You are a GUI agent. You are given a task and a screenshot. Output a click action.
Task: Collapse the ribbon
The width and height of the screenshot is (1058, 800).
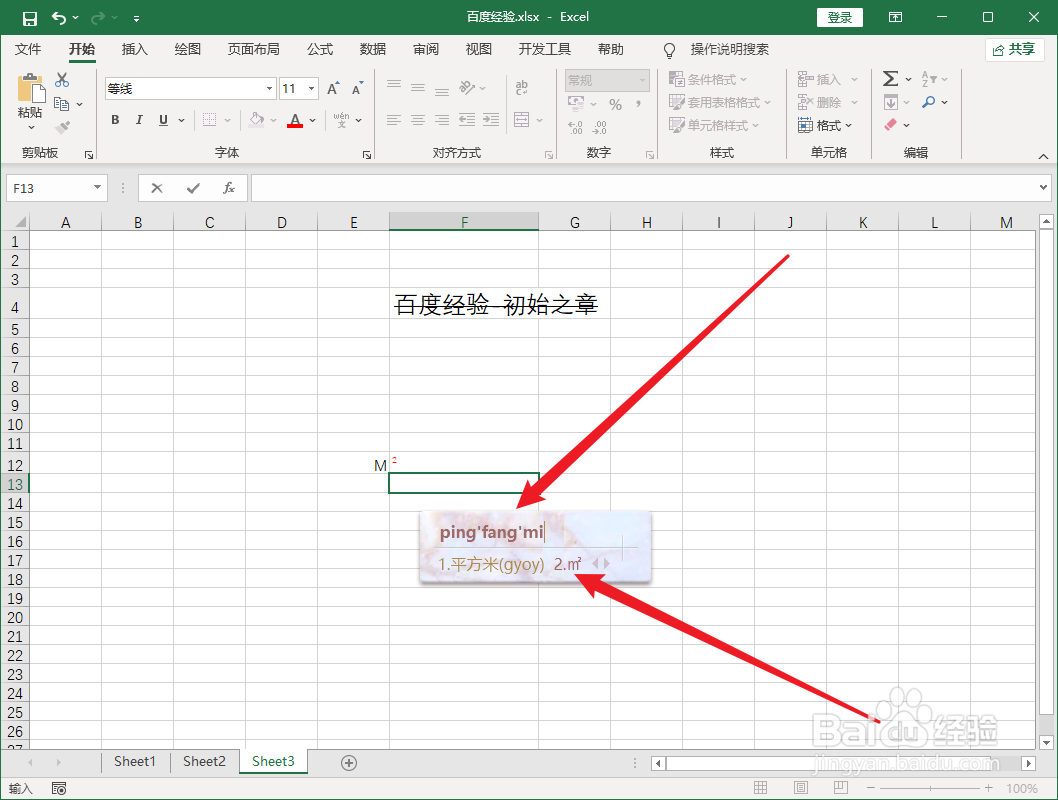coord(1043,156)
